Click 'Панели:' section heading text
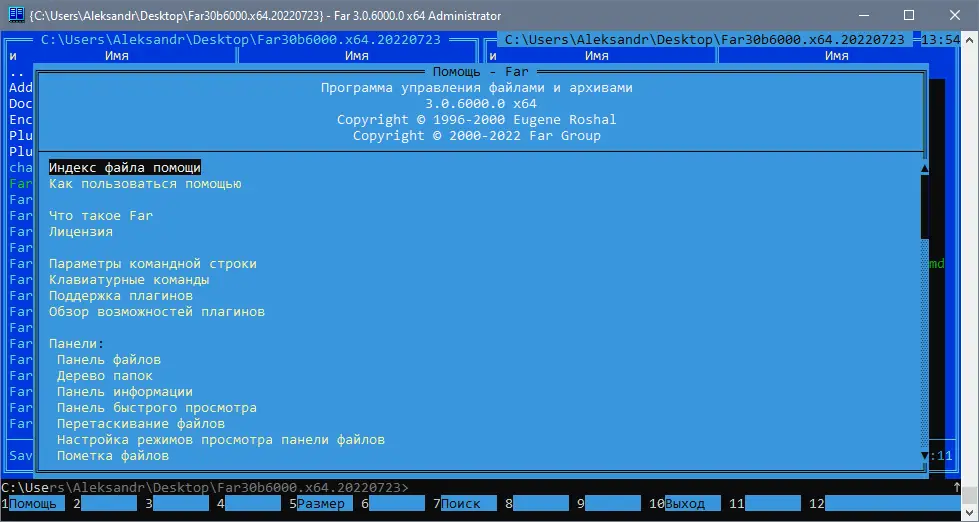Screen dimensions: 979x522 [76, 343]
